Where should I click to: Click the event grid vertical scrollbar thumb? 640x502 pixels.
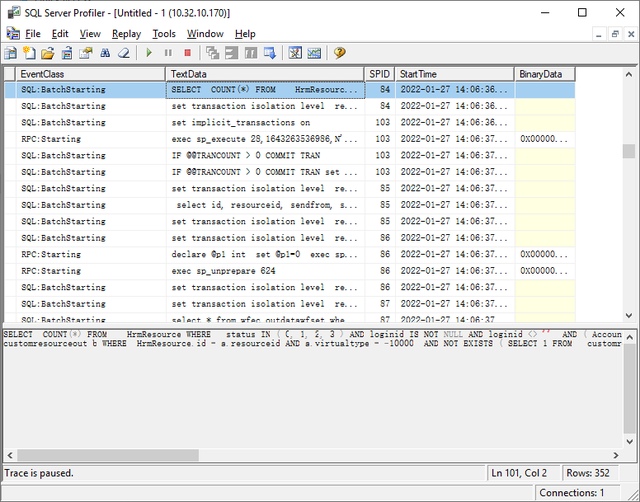click(x=628, y=151)
